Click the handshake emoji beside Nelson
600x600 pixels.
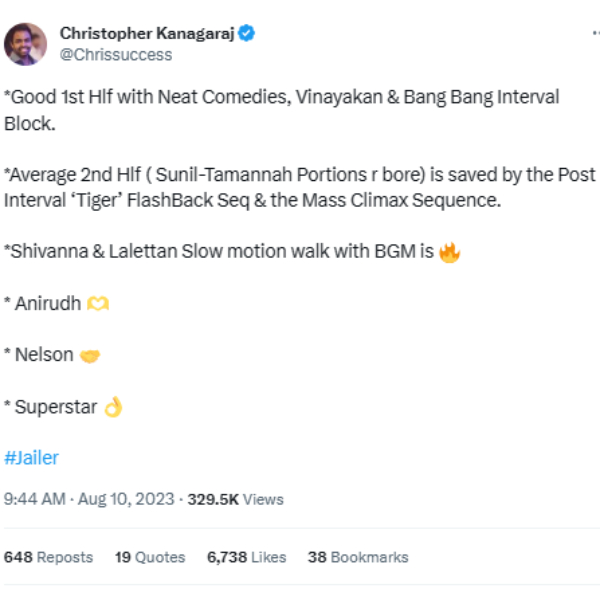pyautogui.click(x=89, y=355)
